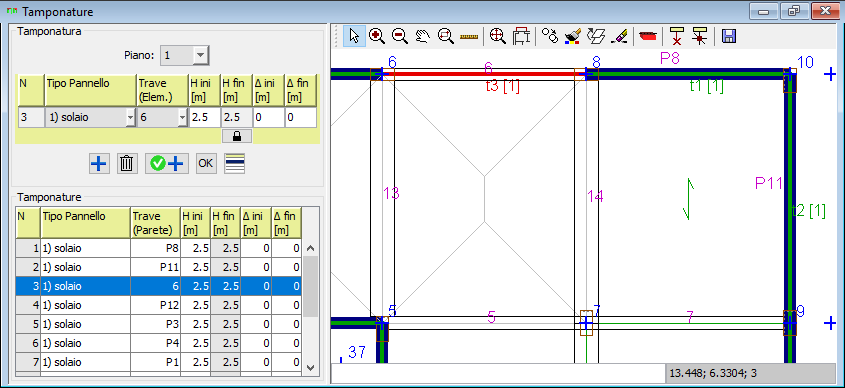Click the command text field under drawing

point(498,372)
